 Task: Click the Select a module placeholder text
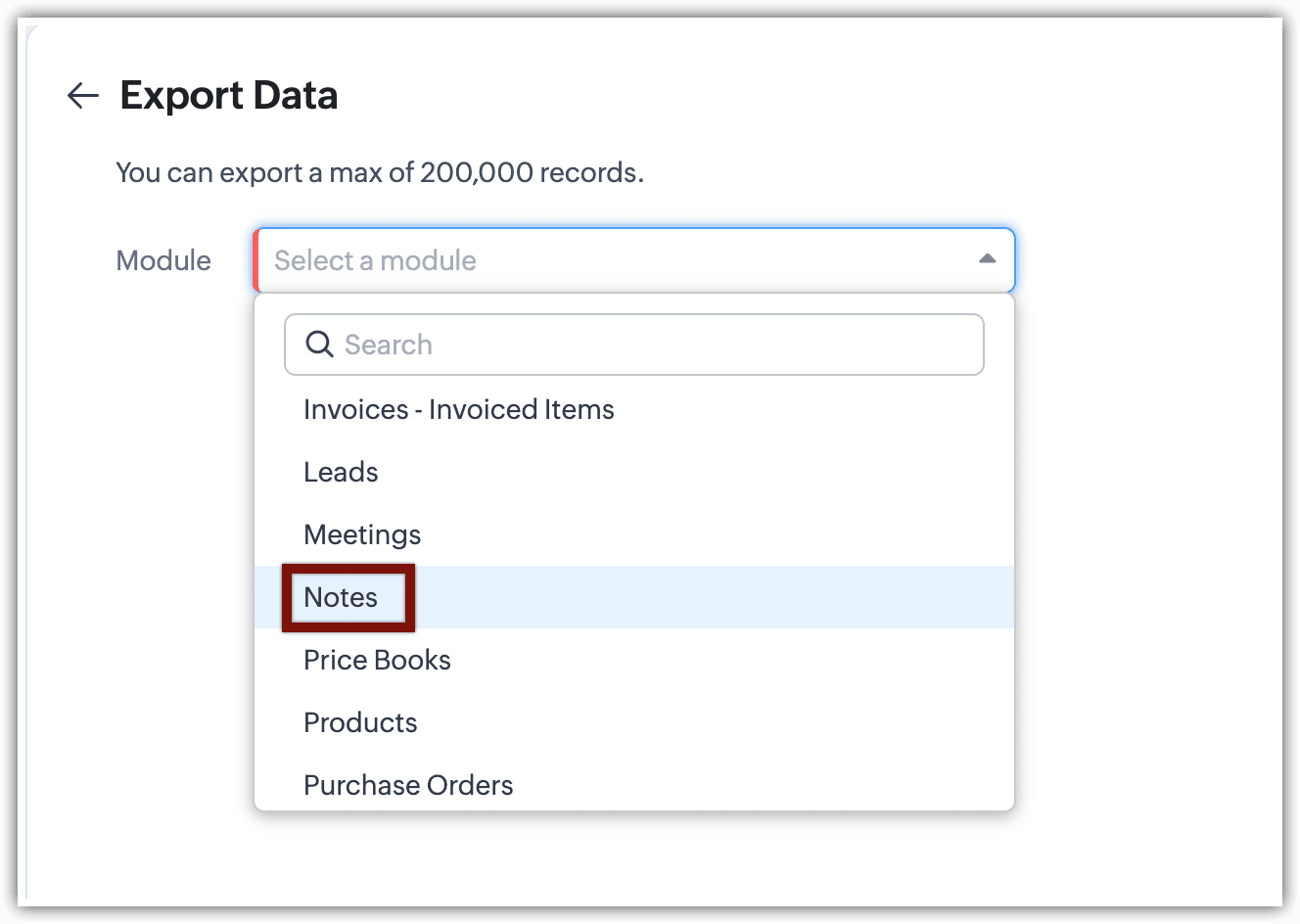[x=375, y=260]
